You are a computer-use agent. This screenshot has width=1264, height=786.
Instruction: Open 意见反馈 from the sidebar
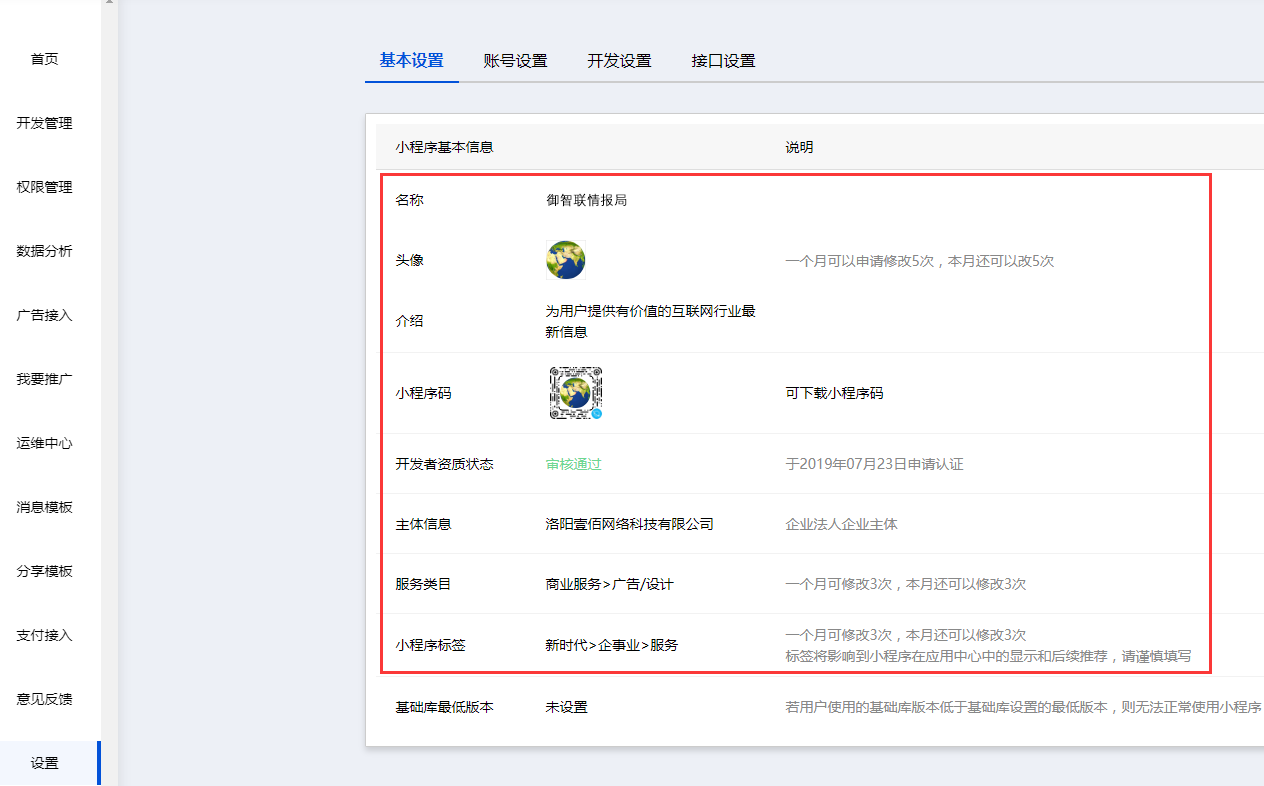44,699
